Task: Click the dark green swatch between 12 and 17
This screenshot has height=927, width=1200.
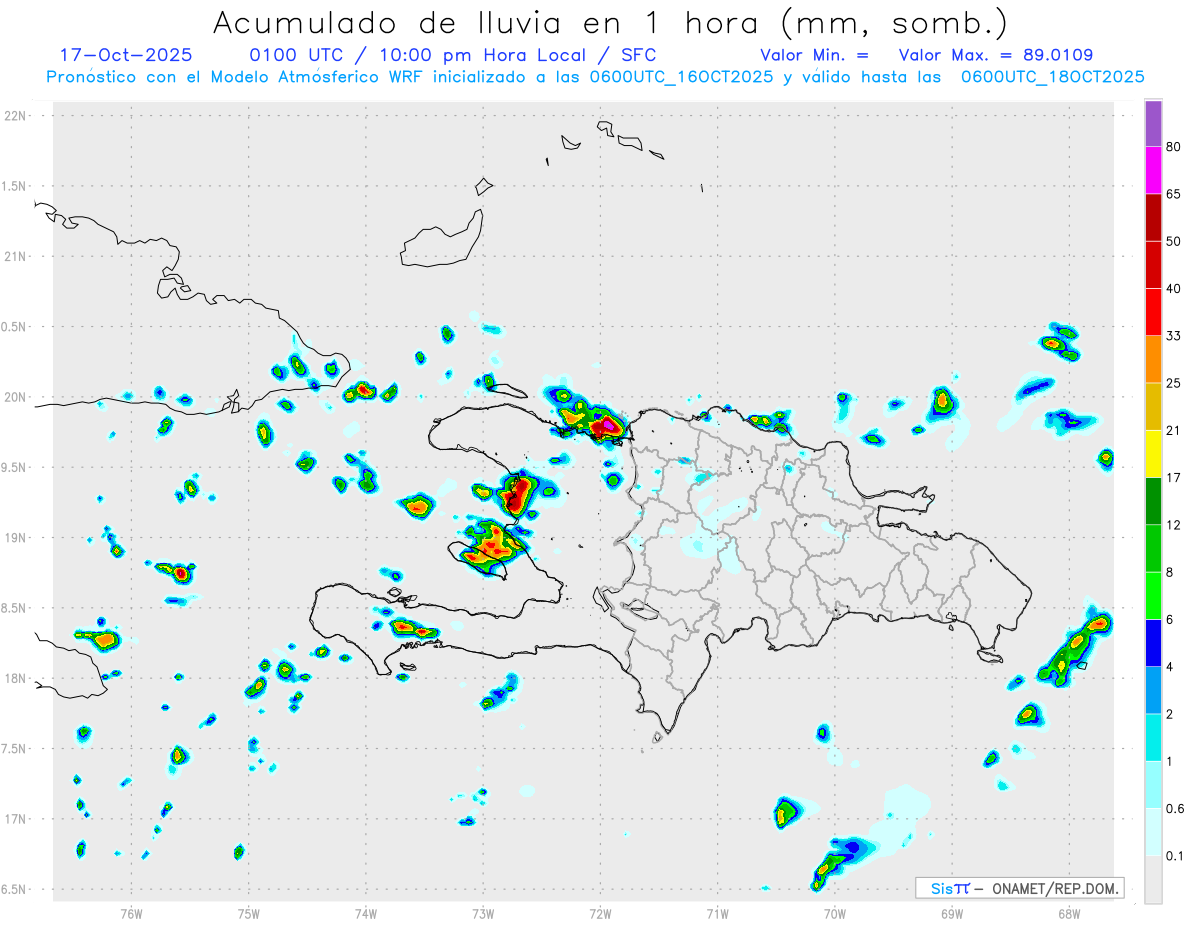Action: [1153, 501]
